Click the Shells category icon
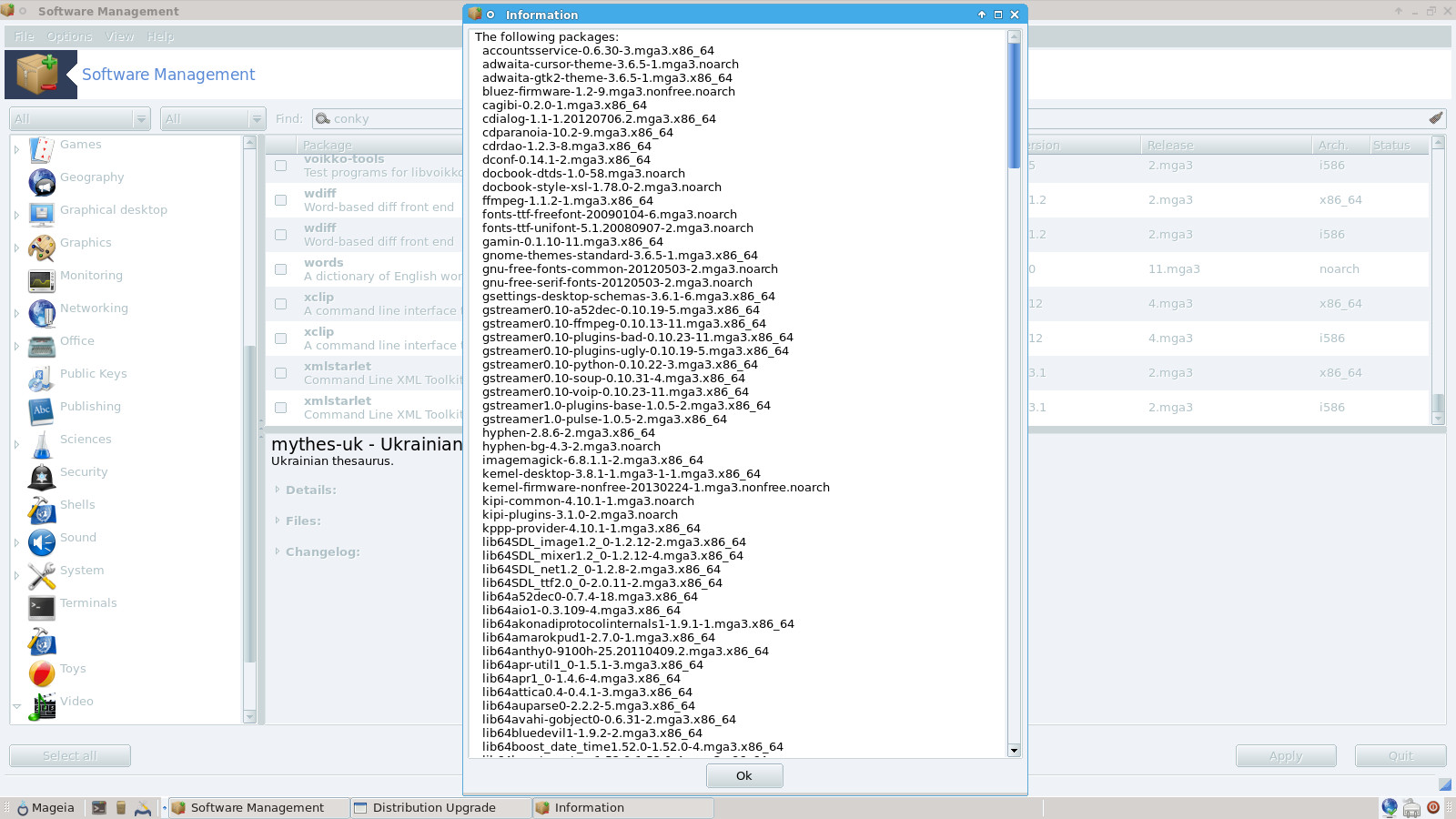 tap(42, 510)
